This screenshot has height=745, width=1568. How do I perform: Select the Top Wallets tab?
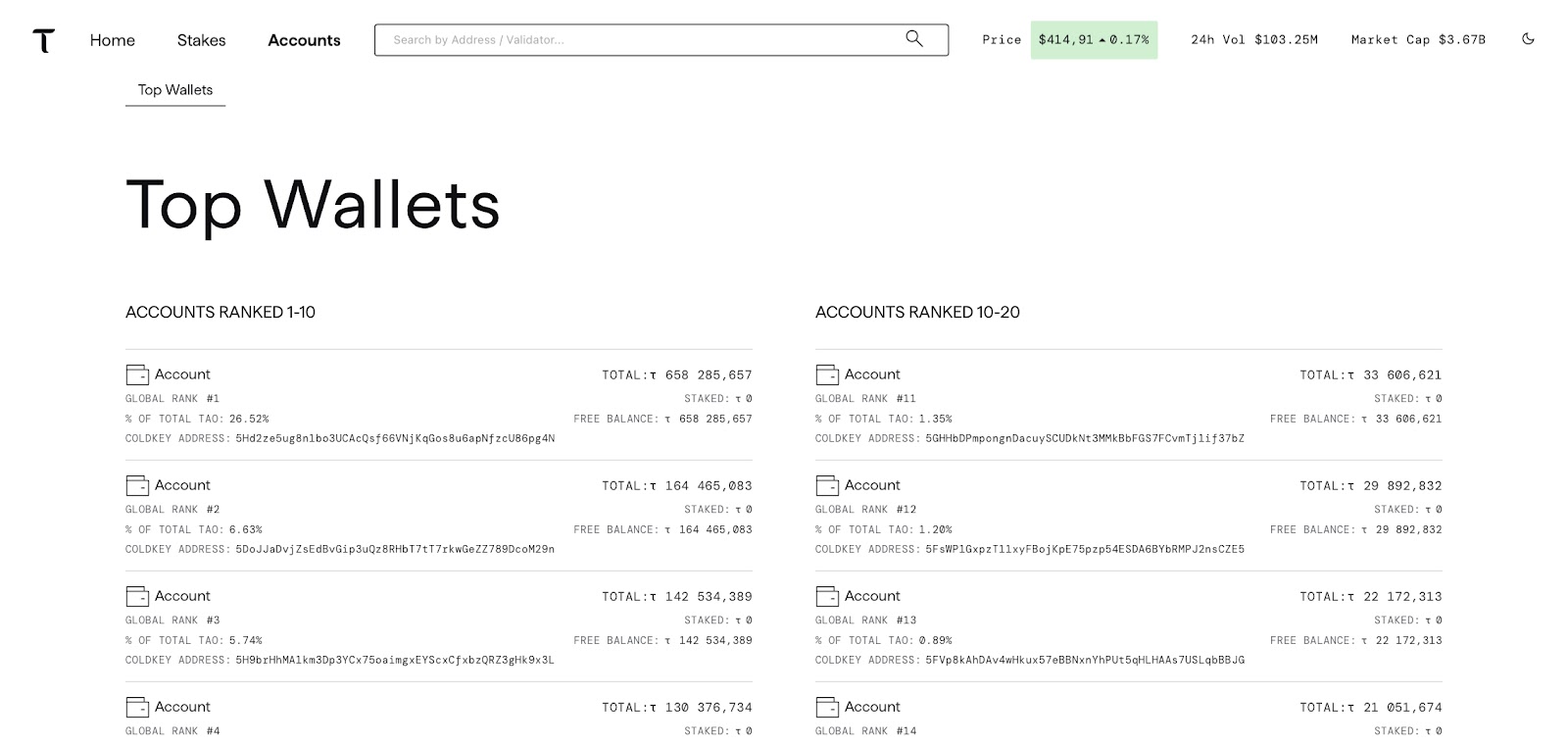coord(175,90)
